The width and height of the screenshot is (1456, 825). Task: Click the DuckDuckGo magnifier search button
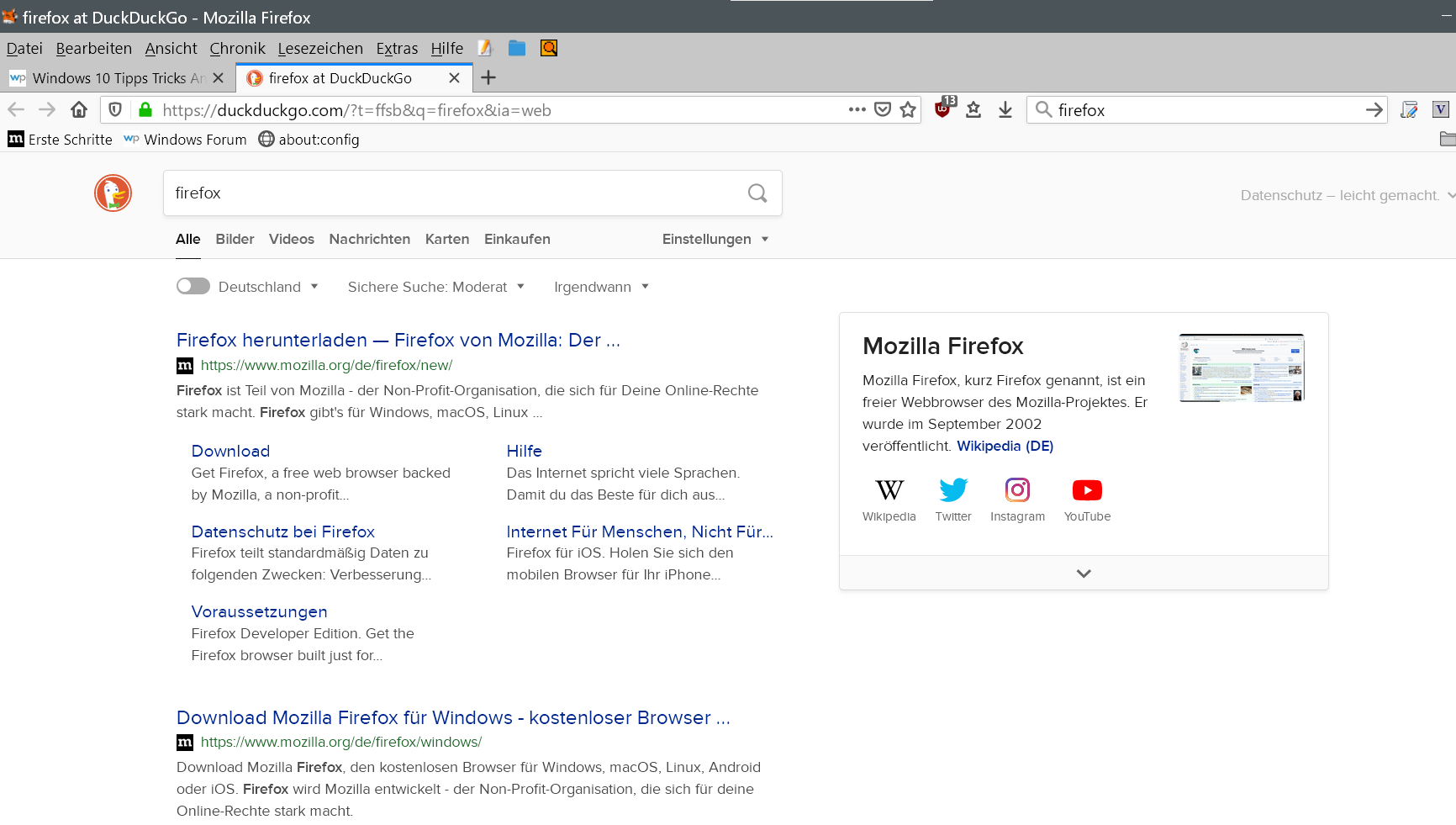point(757,193)
